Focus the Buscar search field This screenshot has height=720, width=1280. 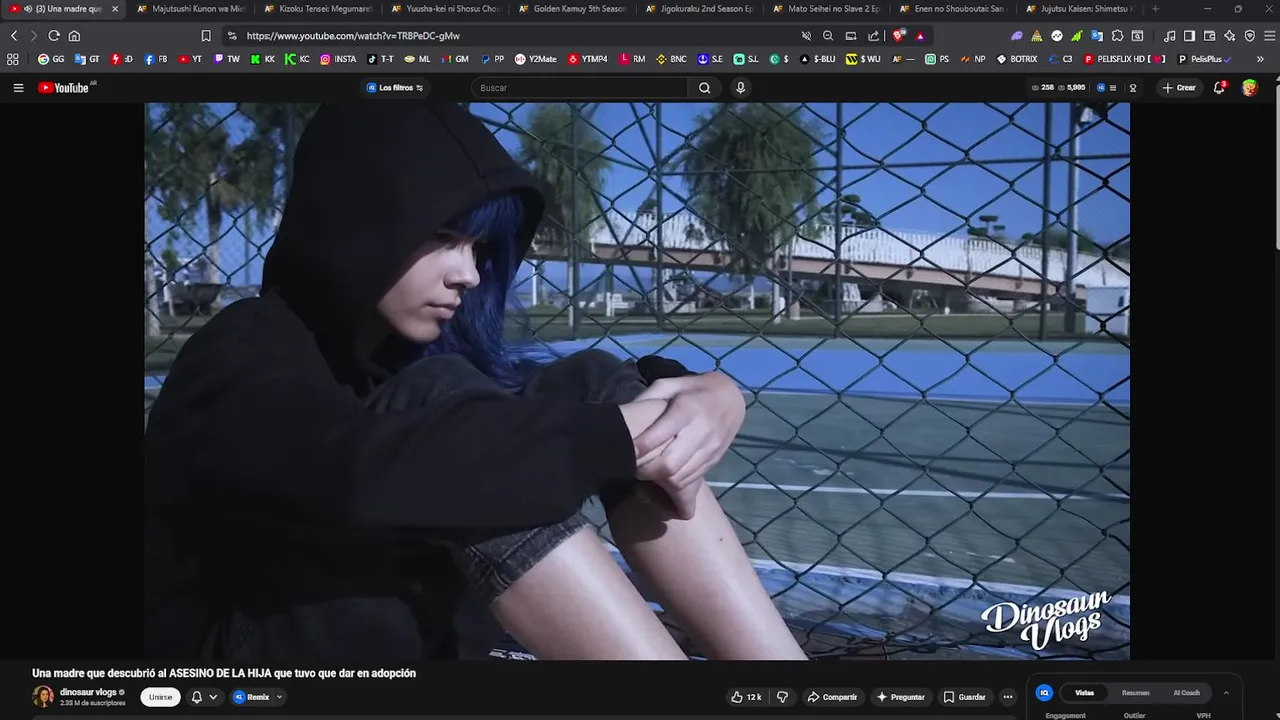tap(580, 88)
